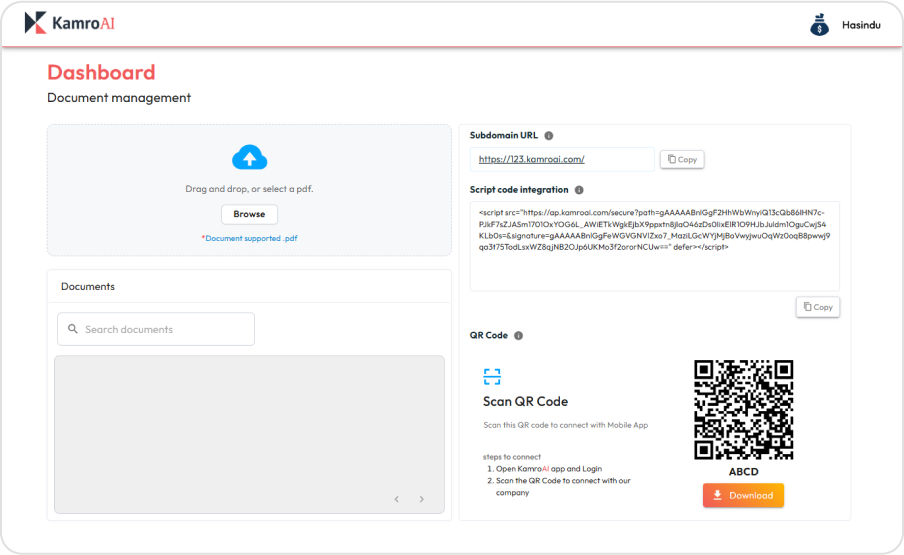Image resolution: width=904 pixels, height=555 pixels.
Task: Show info for Script code integration
Action: pos(579,190)
